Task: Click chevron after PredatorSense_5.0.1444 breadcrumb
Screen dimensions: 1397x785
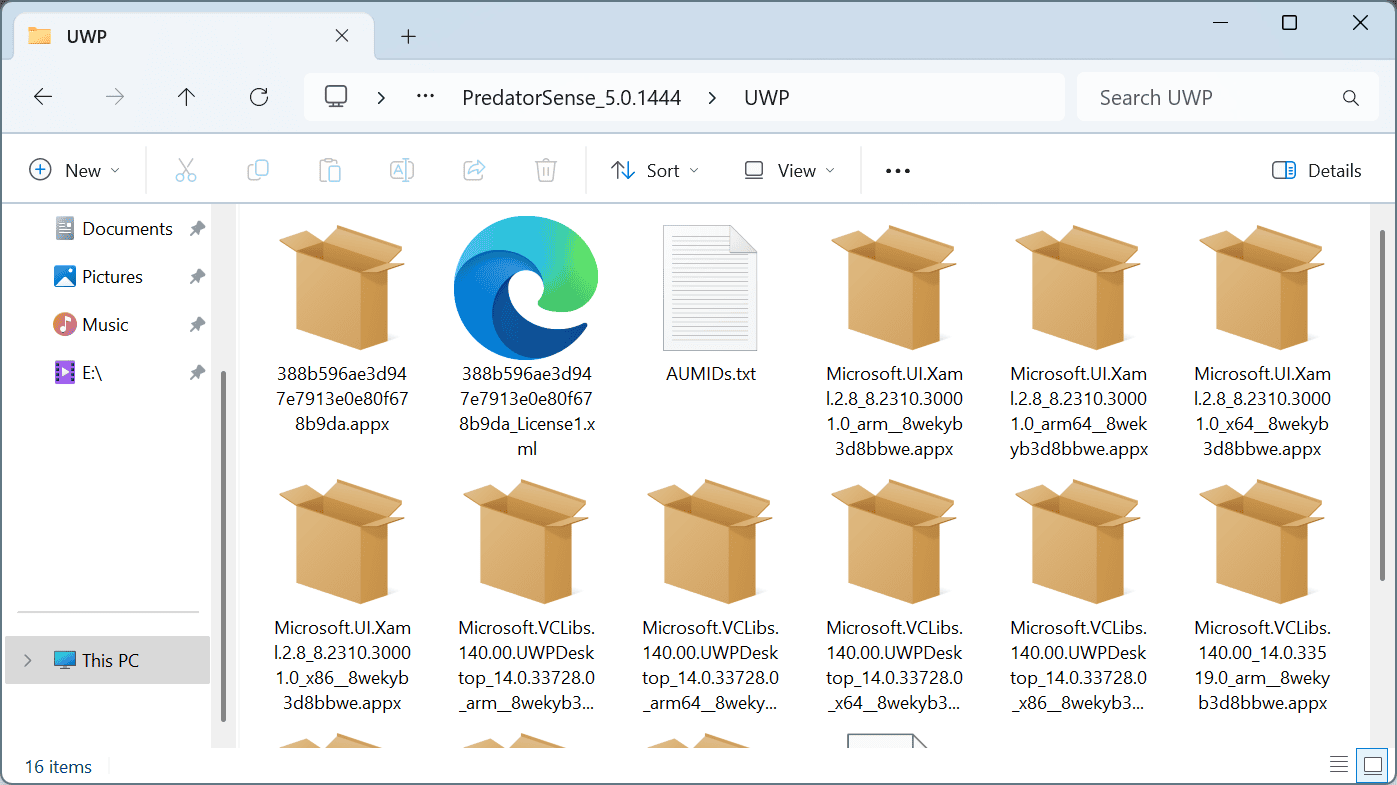Action: 712,98
